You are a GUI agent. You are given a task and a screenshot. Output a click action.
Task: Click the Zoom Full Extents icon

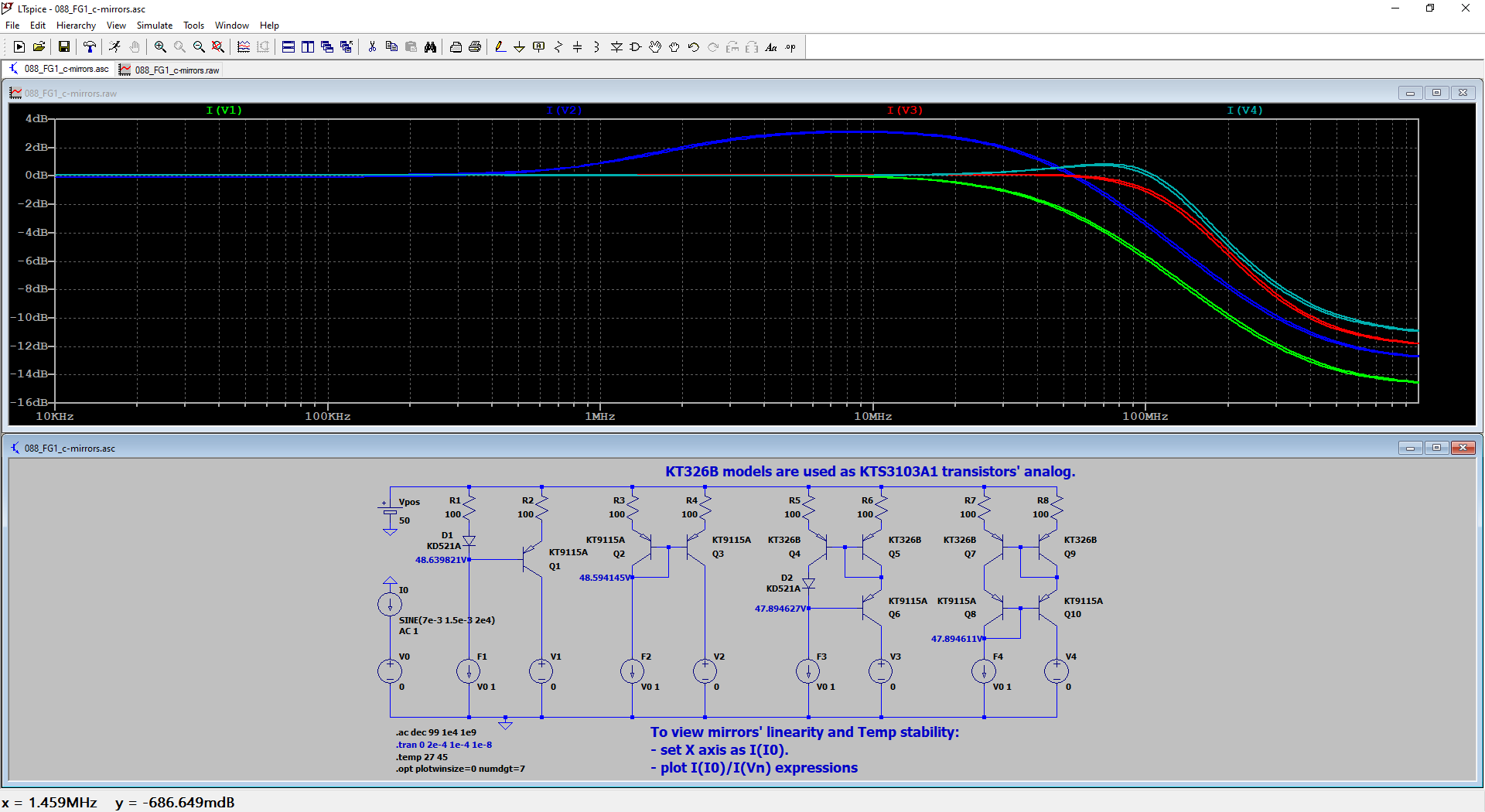click(218, 47)
